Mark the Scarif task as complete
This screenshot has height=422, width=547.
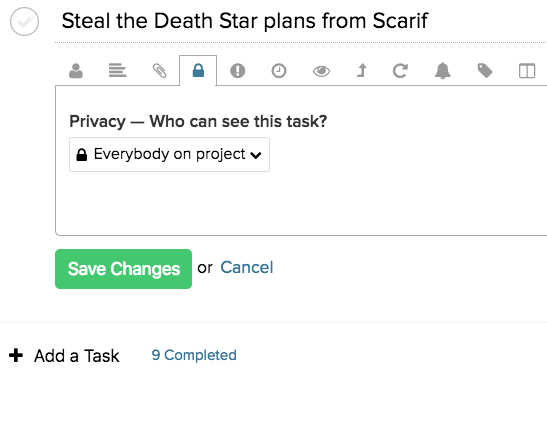24,22
